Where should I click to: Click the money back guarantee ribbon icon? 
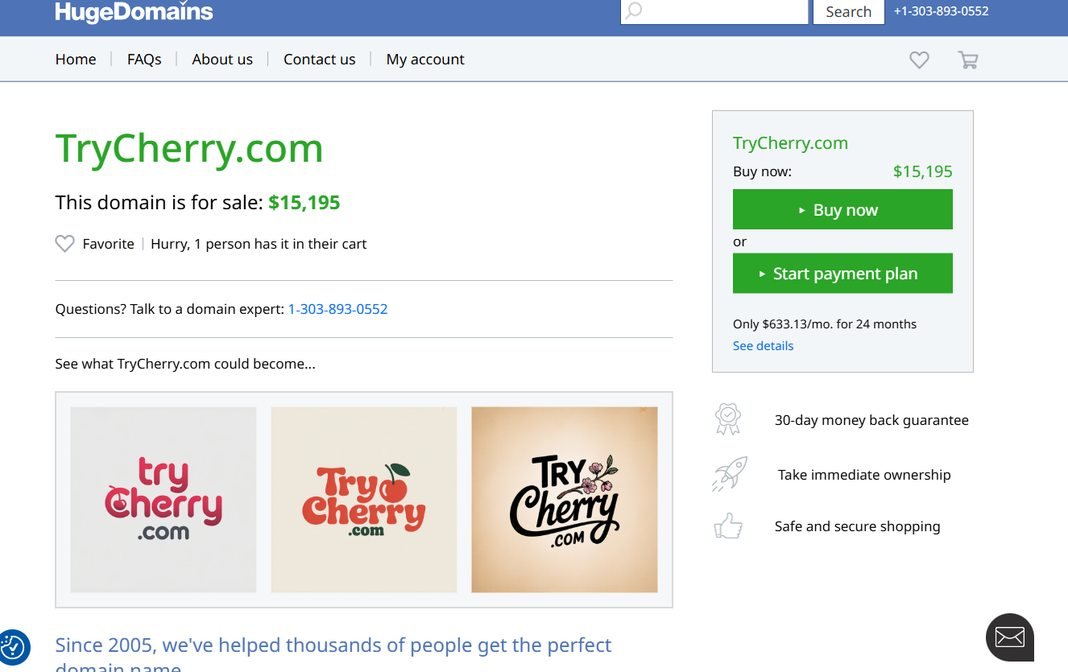click(x=727, y=419)
